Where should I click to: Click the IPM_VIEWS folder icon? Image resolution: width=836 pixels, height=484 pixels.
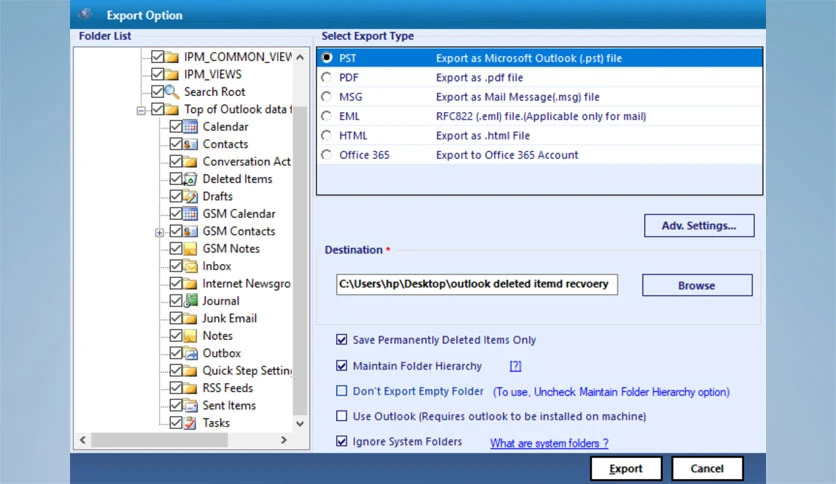172,75
